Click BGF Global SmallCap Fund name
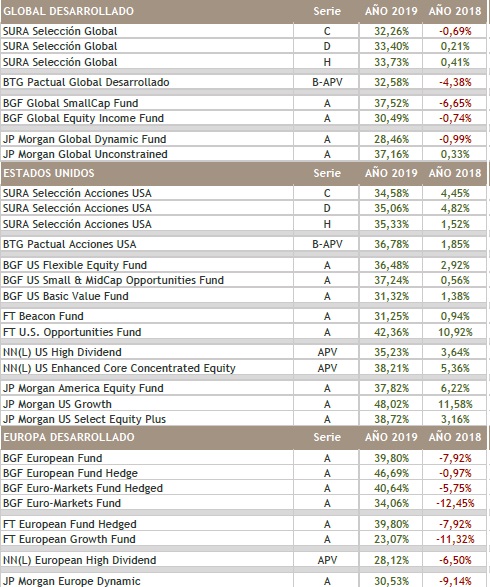 pos(70,103)
